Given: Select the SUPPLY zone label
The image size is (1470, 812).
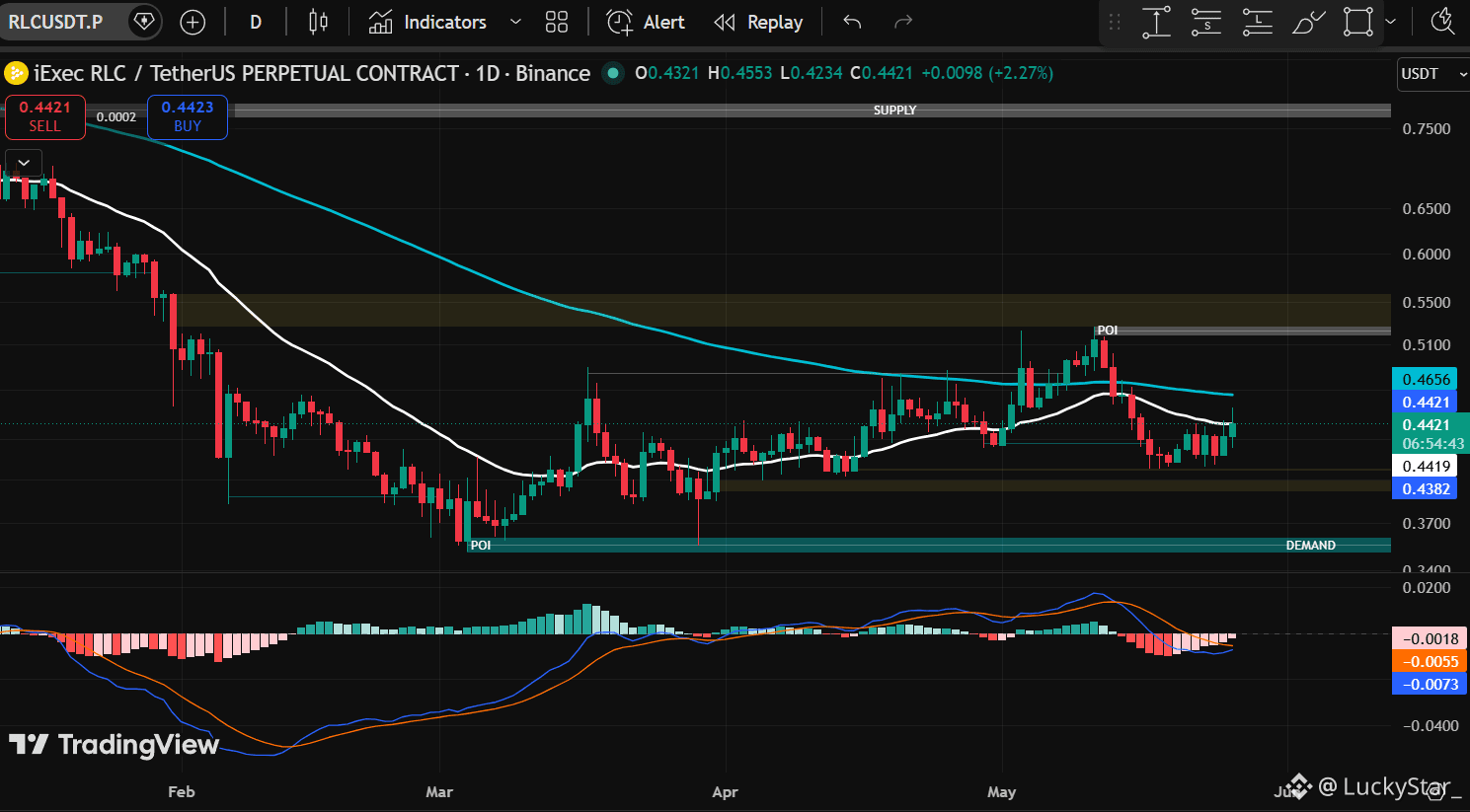Looking at the screenshot, I should point(894,111).
